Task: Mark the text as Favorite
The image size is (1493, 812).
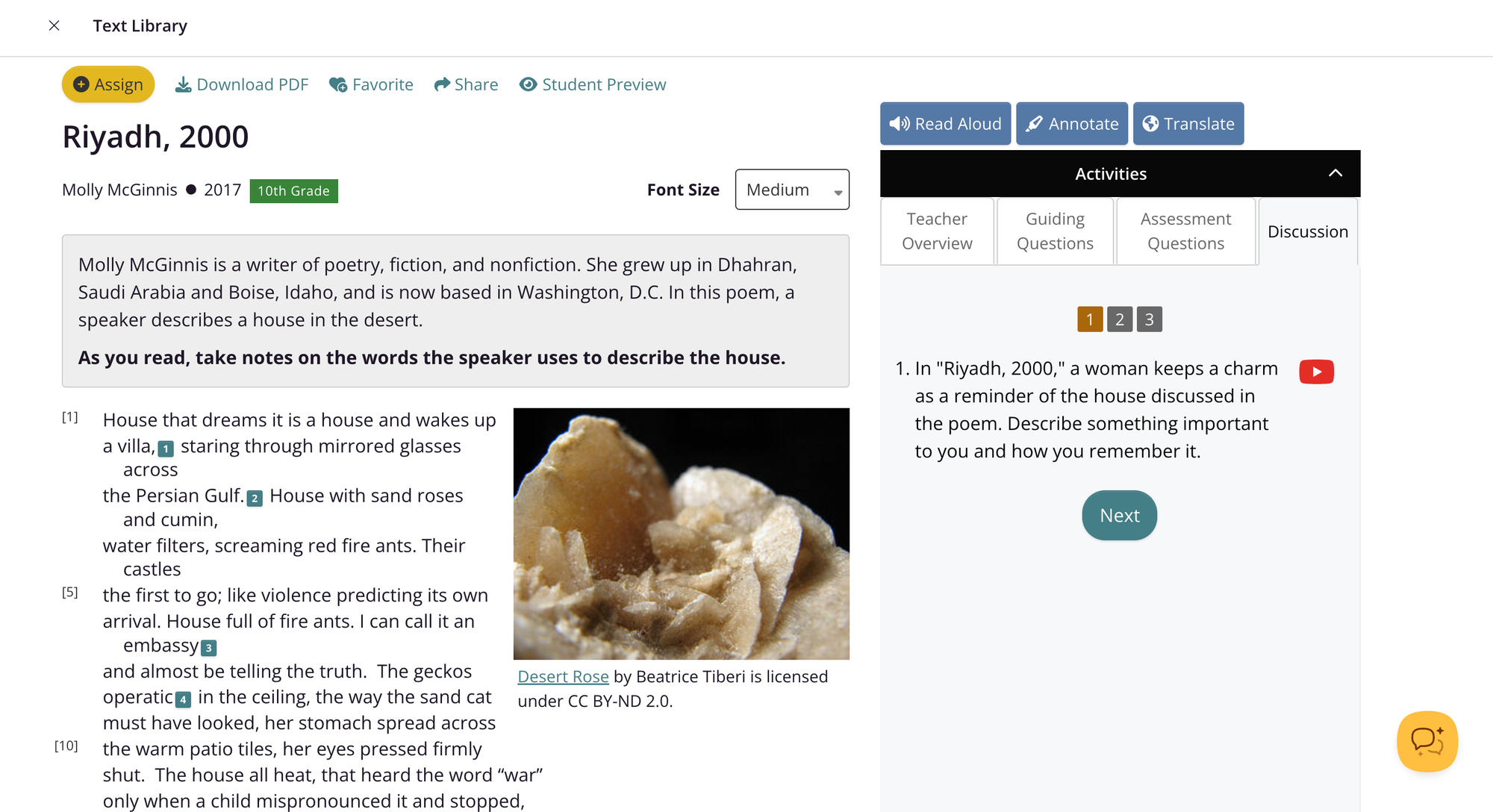Action: 371,84
